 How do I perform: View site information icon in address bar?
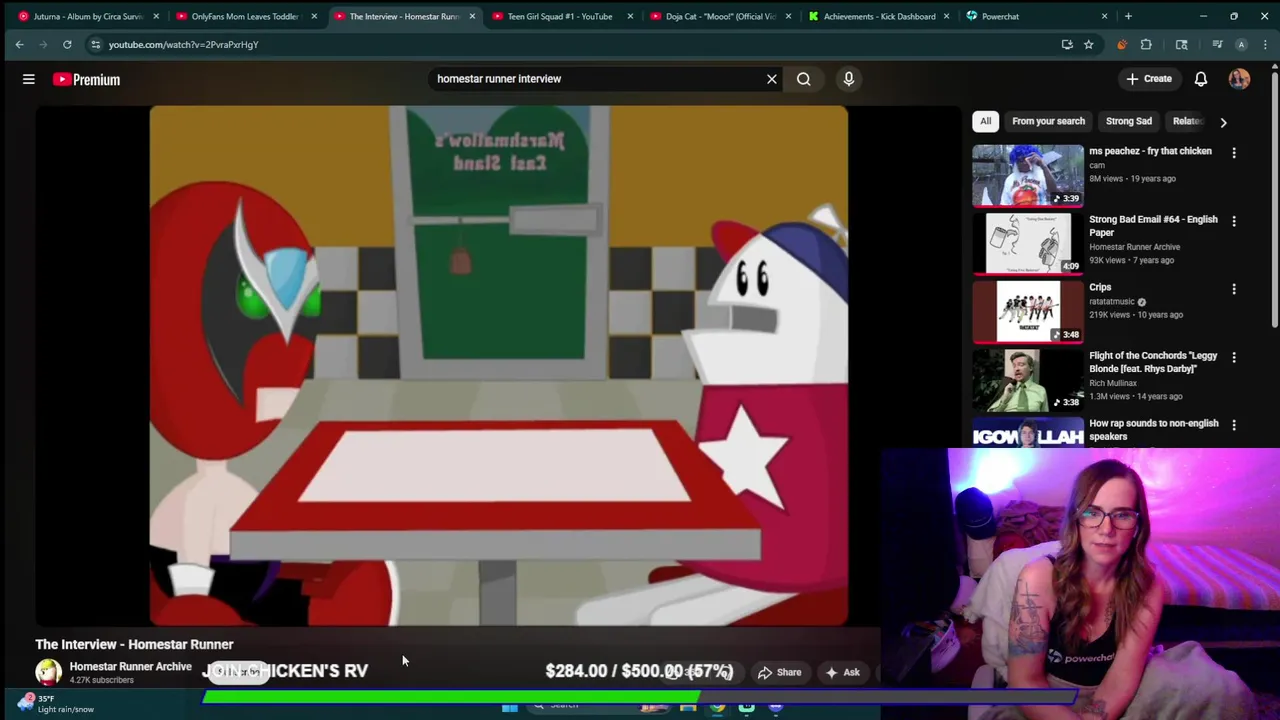(x=95, y=44)
